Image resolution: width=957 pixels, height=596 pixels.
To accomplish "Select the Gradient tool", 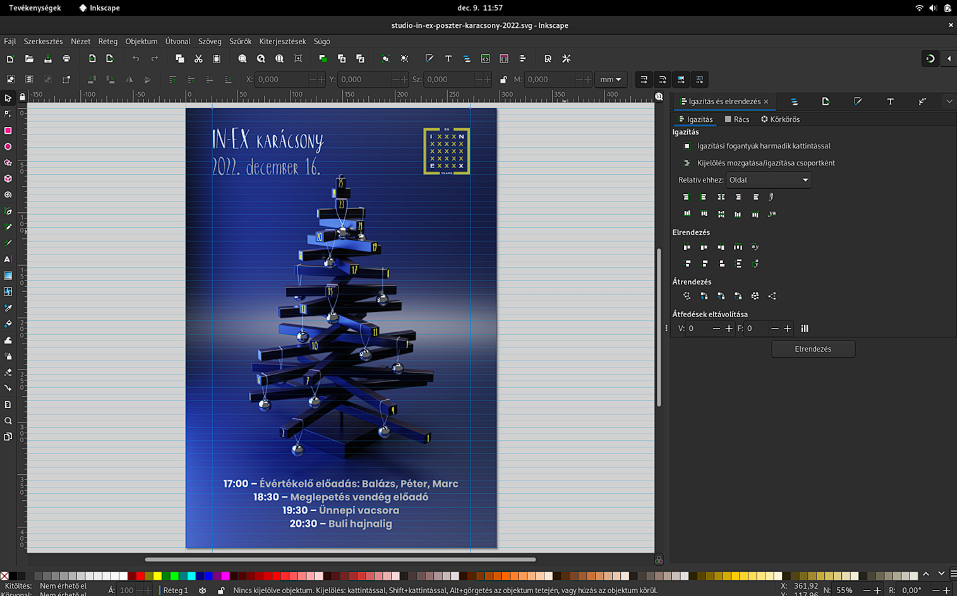I will click(7, 276).
